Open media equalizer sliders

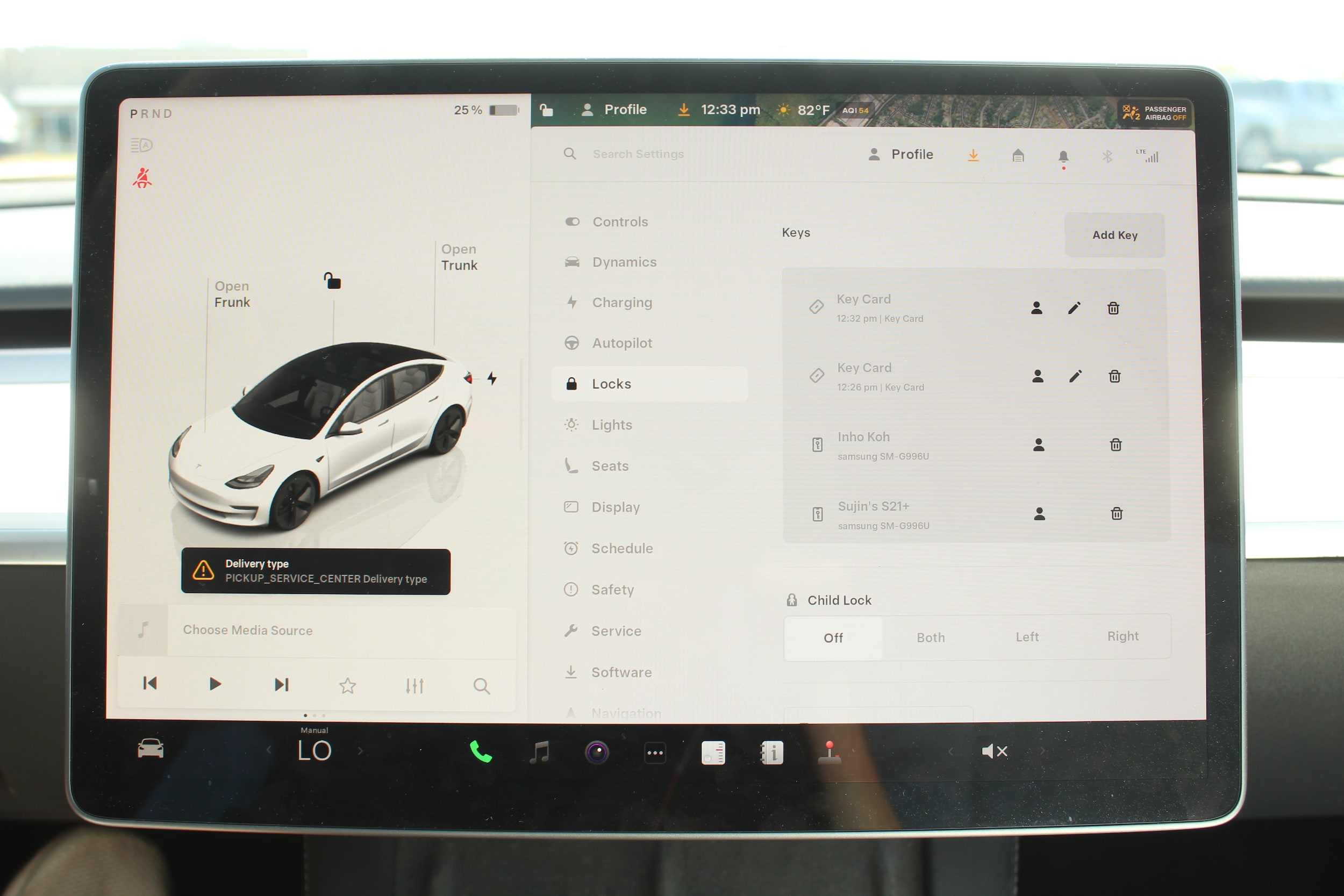[414, 686]
